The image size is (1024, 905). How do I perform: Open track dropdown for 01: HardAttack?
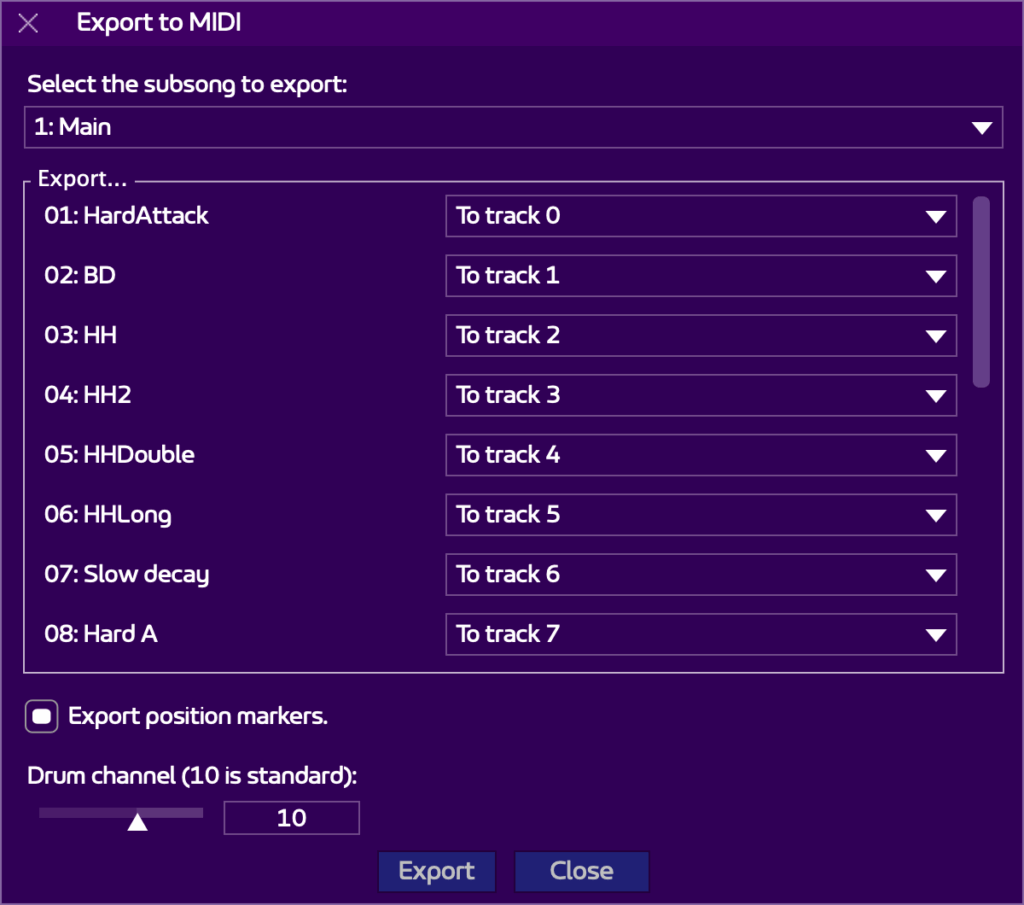[700, 216]
